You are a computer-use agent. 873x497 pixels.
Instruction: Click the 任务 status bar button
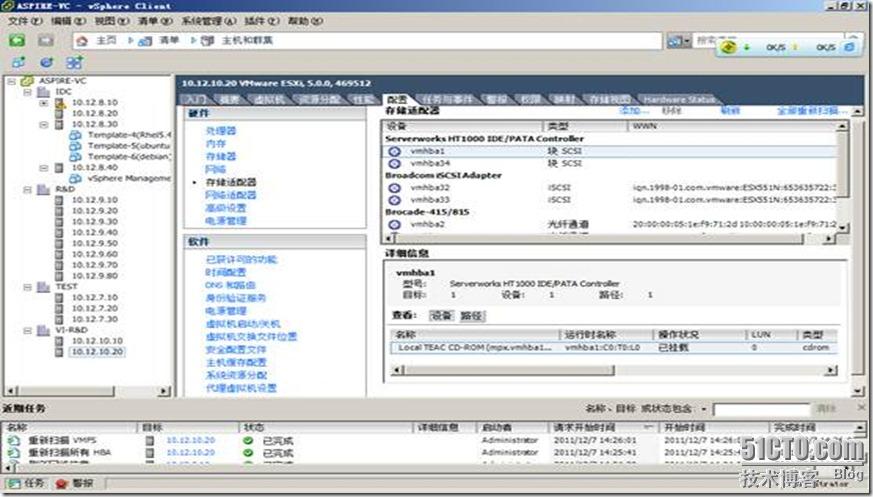(26, 484)
